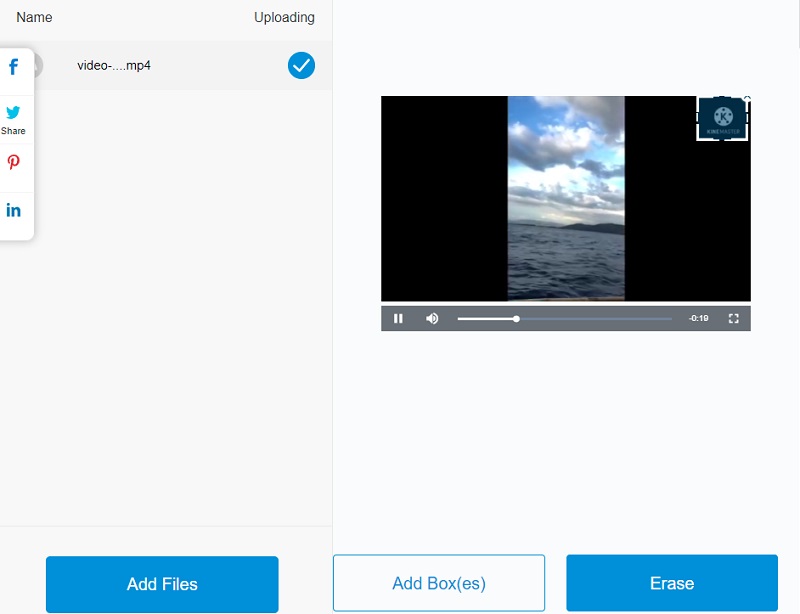This screenshot has height=614, width=800.
Task: Click the Uploading column header
Action: pos(283,17)
